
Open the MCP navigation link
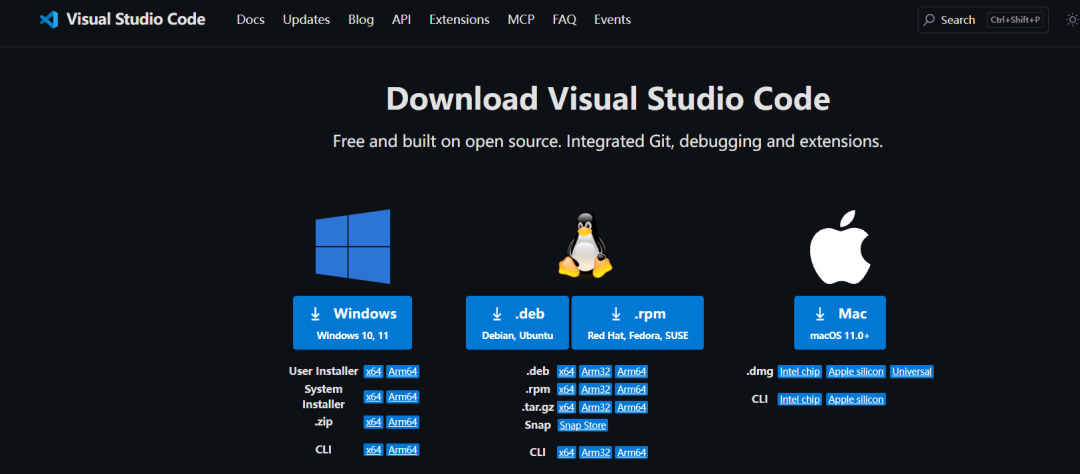coord(521,19)
